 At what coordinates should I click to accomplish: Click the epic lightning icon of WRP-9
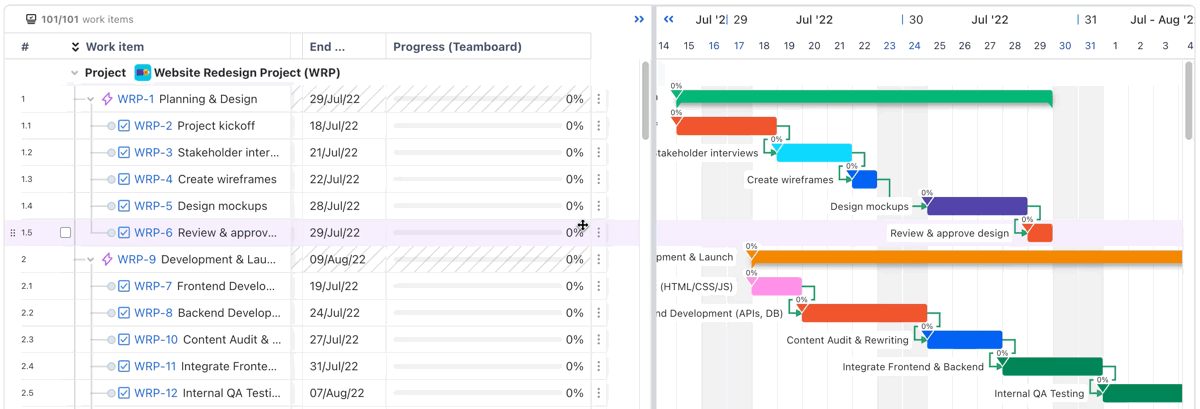click(107, 259)
